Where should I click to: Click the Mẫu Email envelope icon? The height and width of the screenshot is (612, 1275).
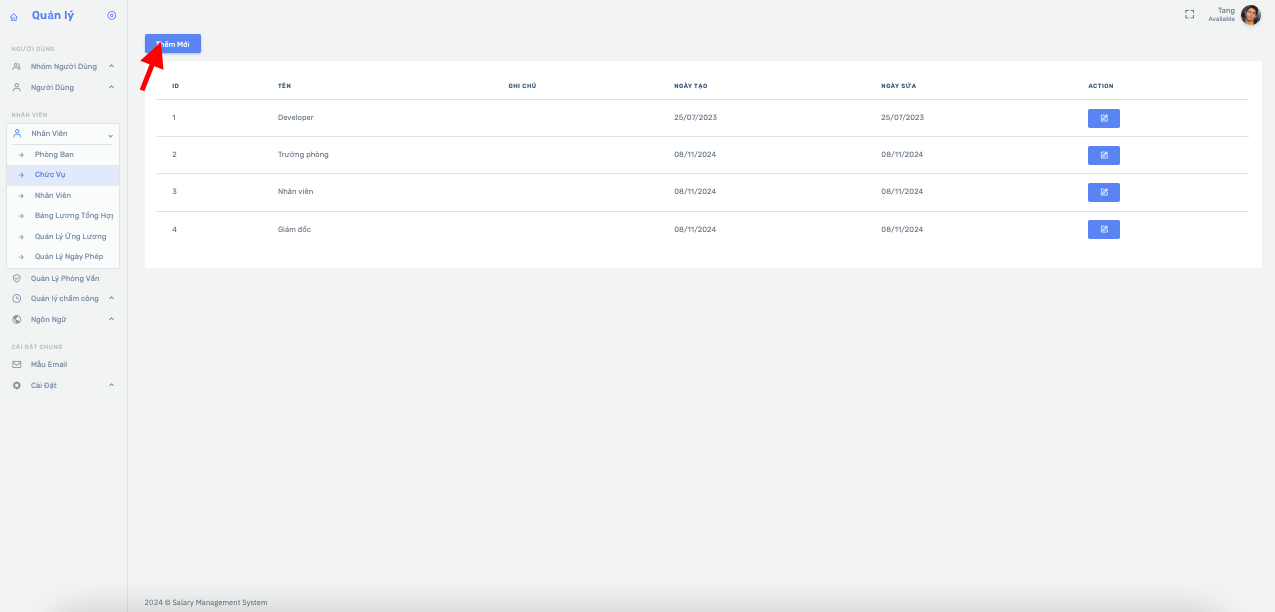[17, 364]
